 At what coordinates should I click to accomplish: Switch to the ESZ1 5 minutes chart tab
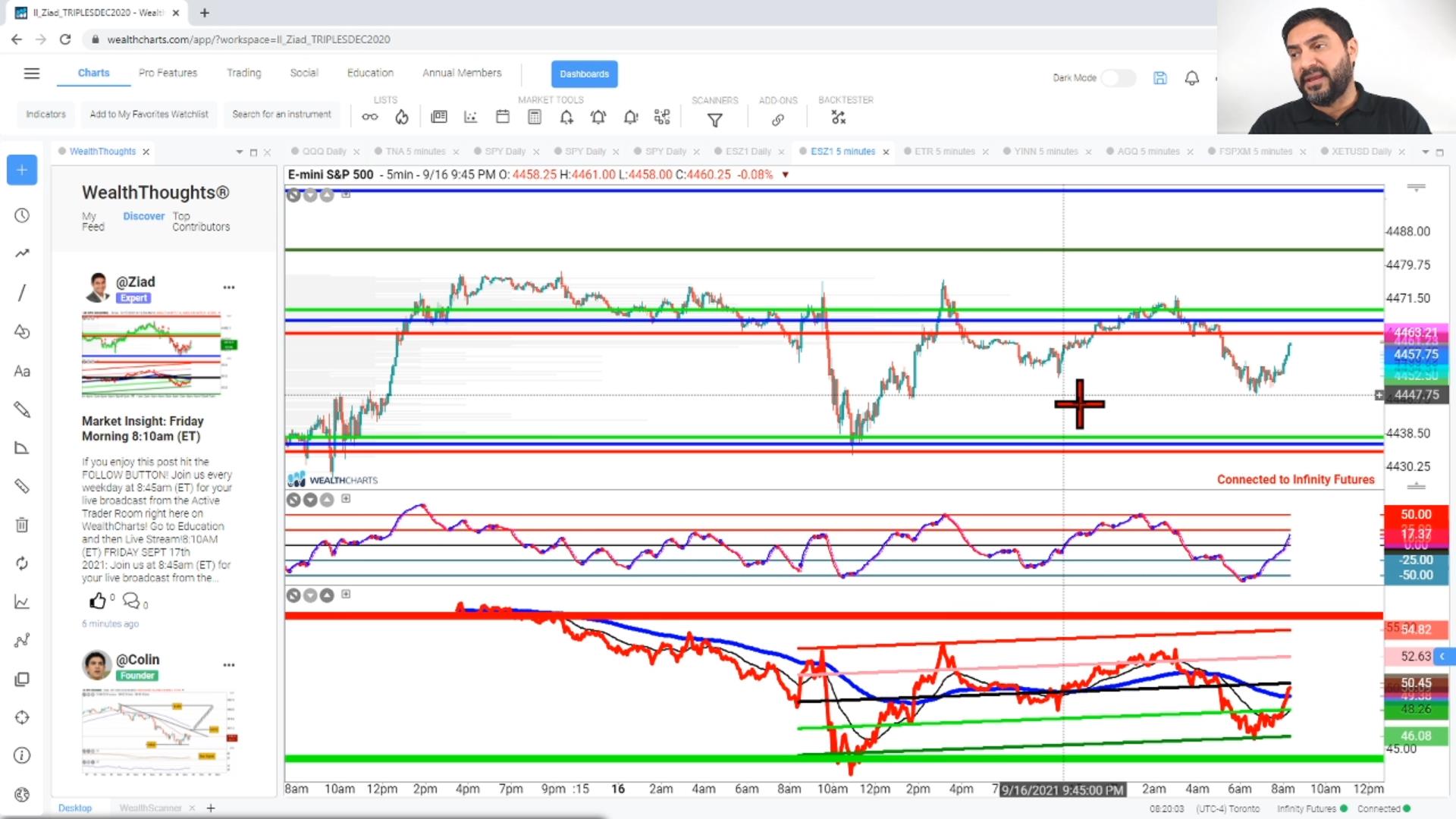[x=843, y=152]
